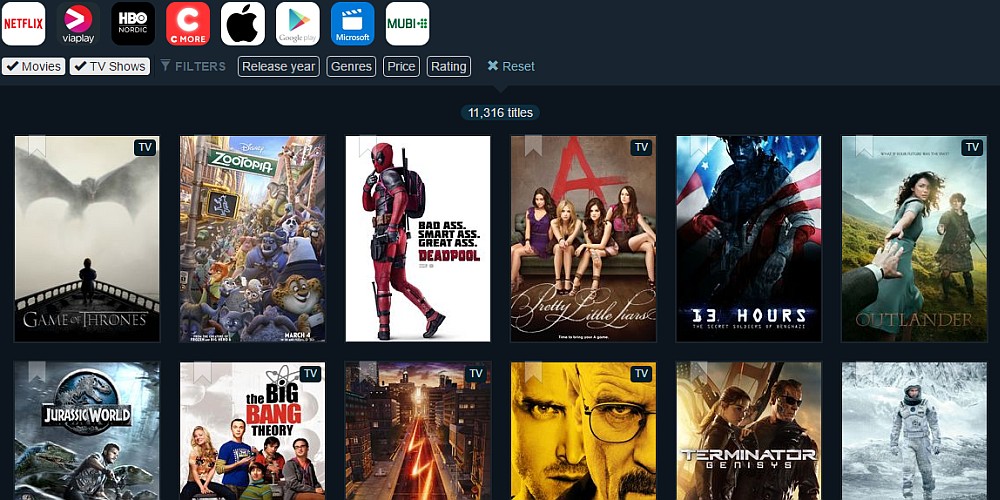Open the Release year filter
The image size is (1000, 500).
(279, 66)
